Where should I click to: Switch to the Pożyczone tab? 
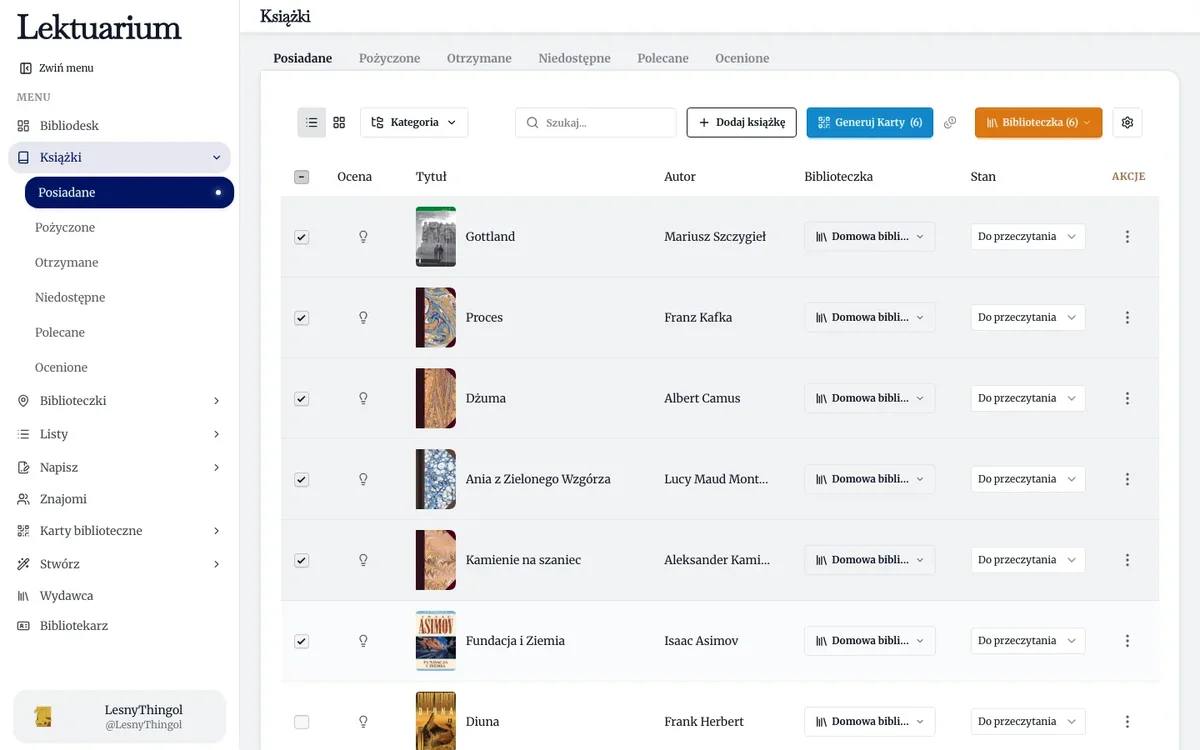pyautogui.click(x=390, y=58)
